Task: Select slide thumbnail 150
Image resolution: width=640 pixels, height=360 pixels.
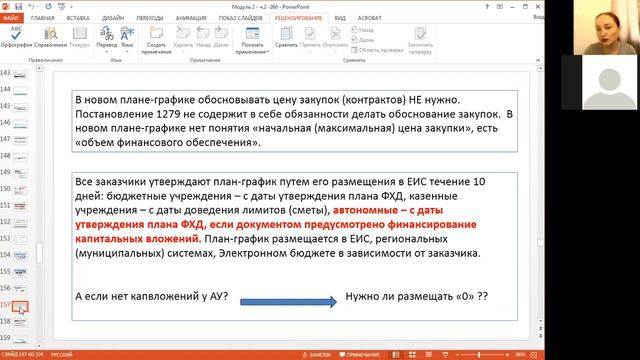Action: (x=20, y=191)
